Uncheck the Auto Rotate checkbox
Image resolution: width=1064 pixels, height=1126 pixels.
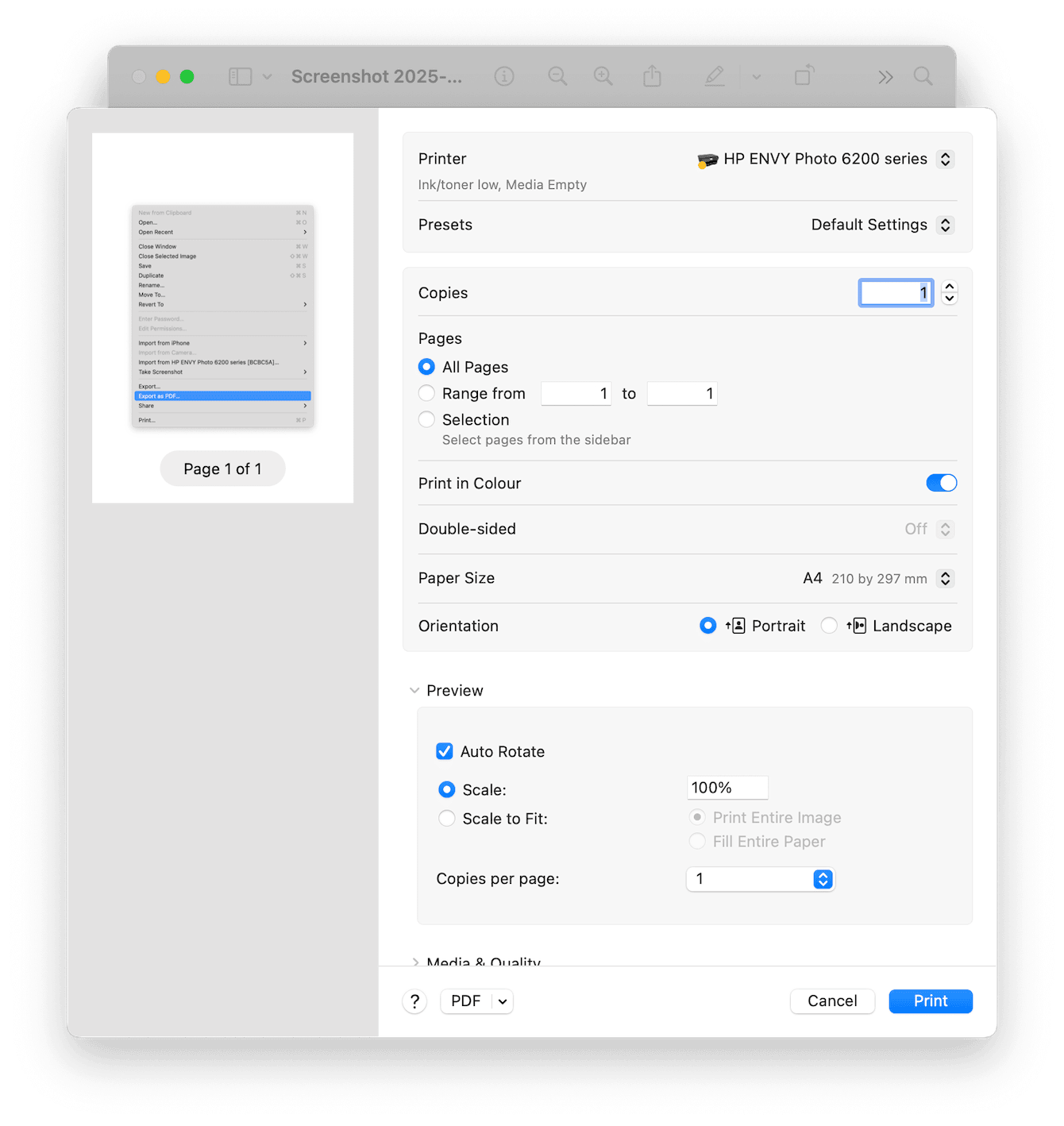click(444, 751)
